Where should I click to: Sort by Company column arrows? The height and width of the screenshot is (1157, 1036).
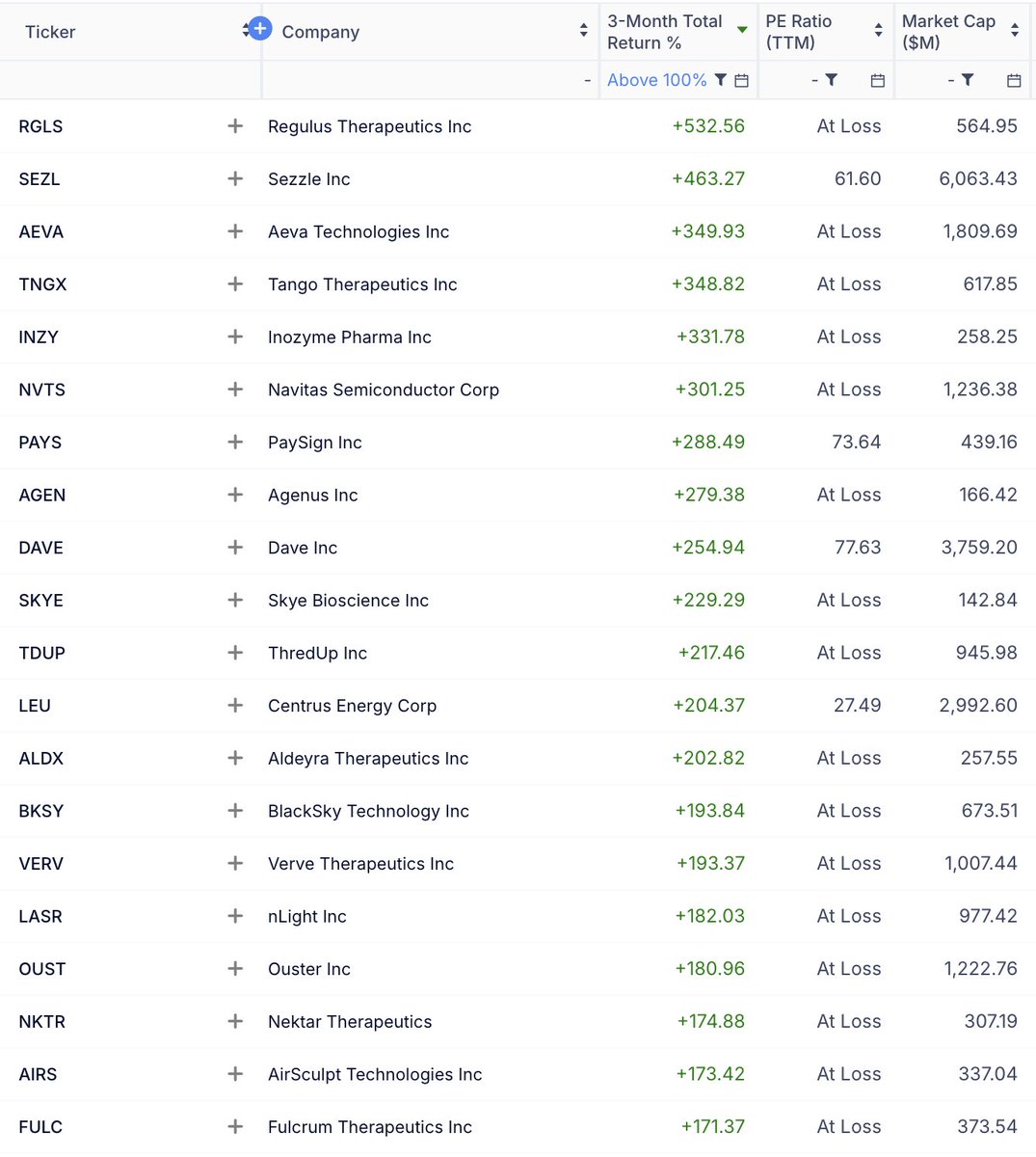pyautogui.click(x=584, y=31)
